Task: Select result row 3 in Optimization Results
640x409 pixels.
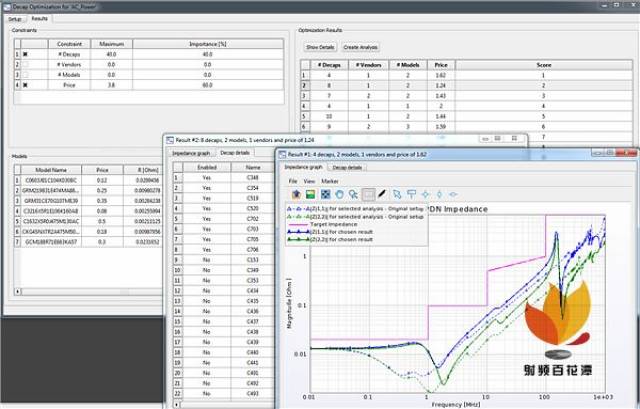Action: (x=466, y=96)
